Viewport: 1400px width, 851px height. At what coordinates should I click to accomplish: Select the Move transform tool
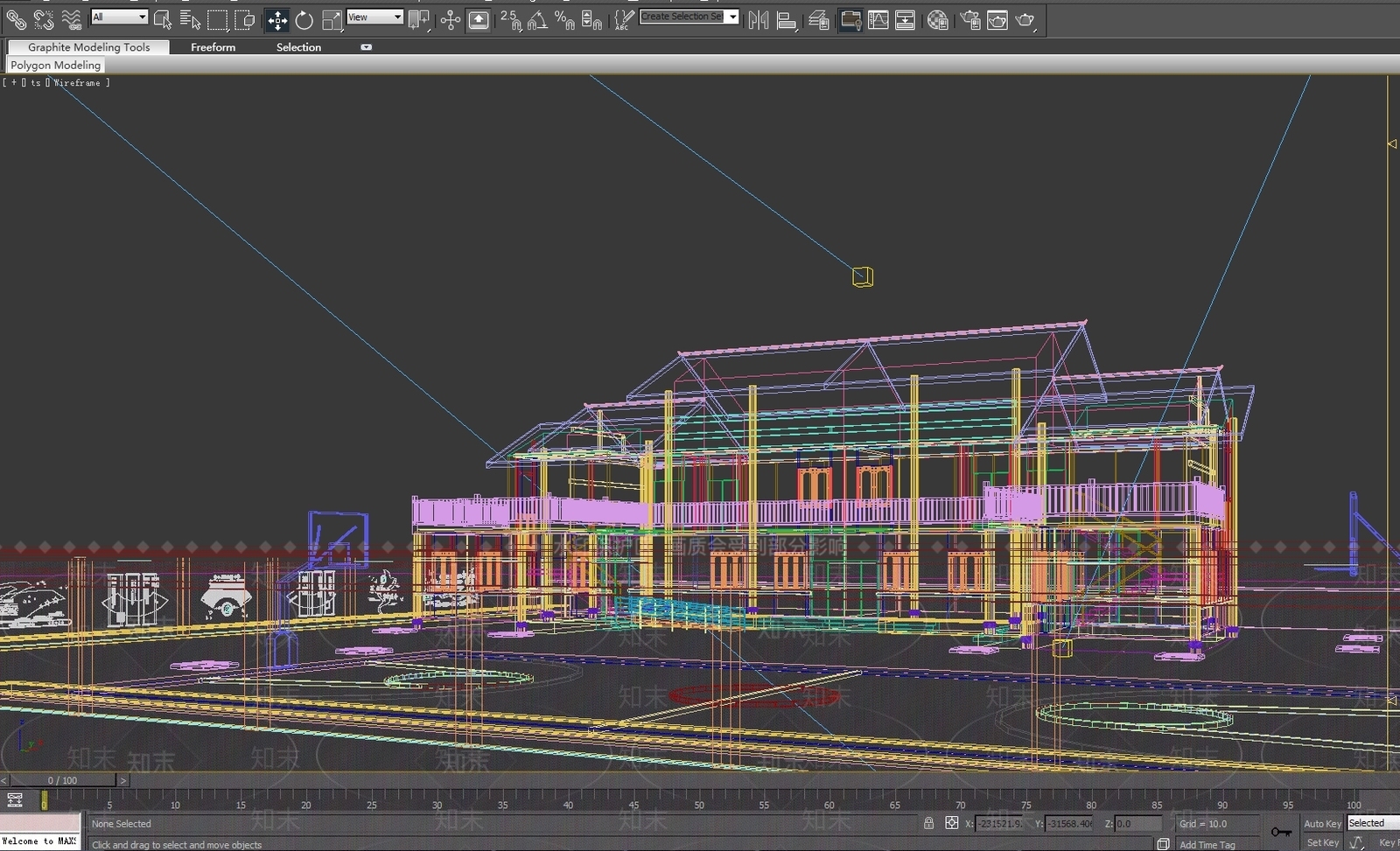click(x=276, y=19)
